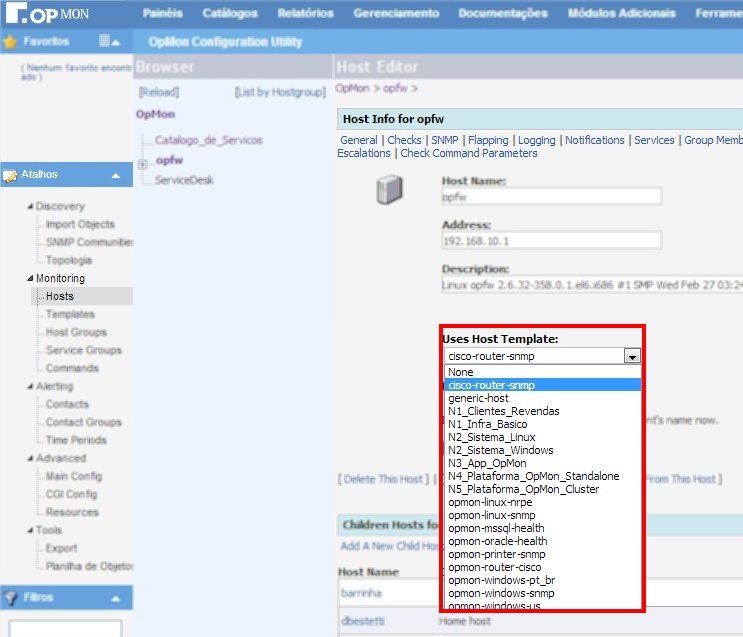Open the Relatórios menu
The width and height of the screenshot is (743, 637).
(305, 13)
